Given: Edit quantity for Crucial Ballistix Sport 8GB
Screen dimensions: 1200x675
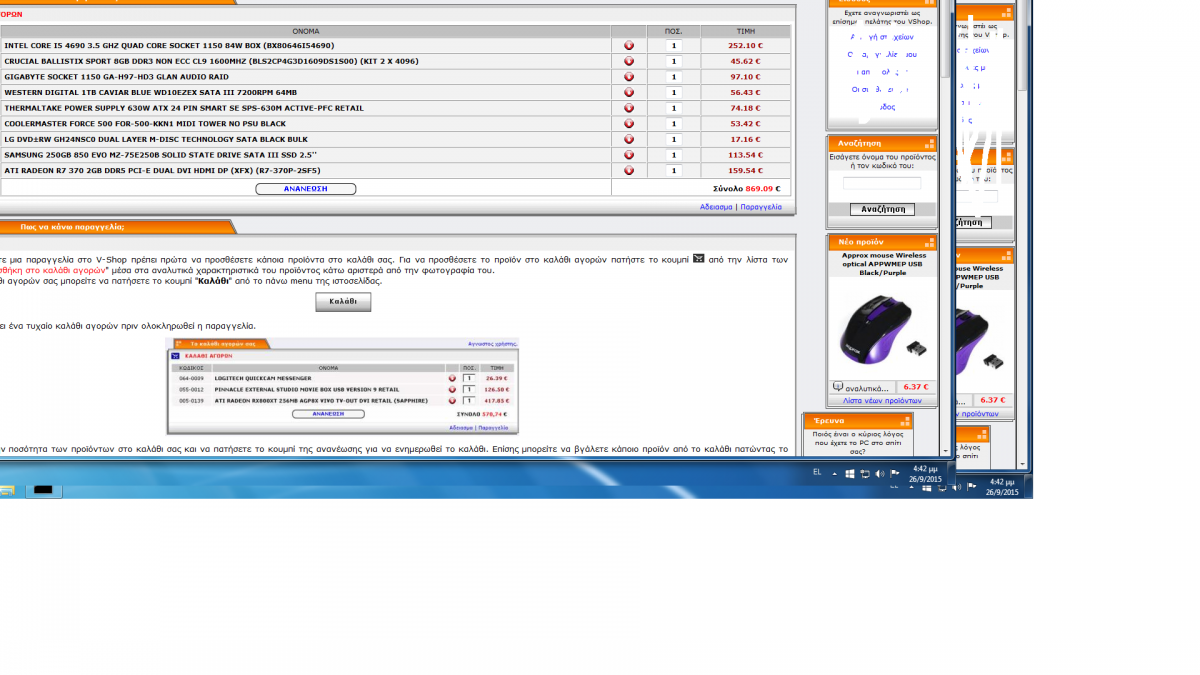Looking at the screenshot, I should point(673,61).
